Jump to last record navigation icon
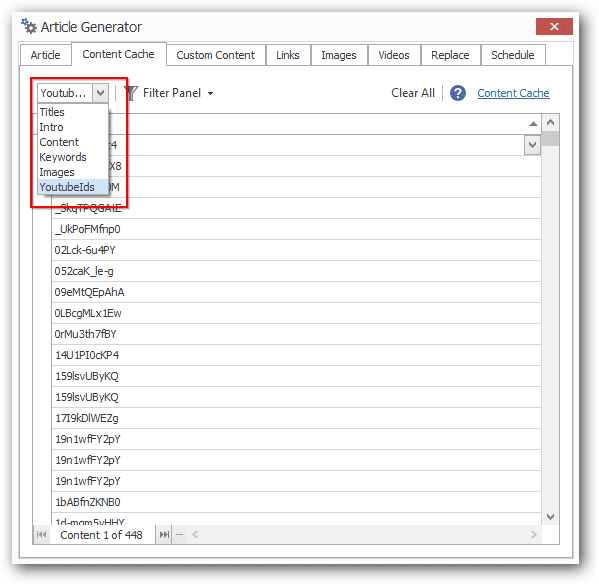599x584 pixels. (165, 534)
